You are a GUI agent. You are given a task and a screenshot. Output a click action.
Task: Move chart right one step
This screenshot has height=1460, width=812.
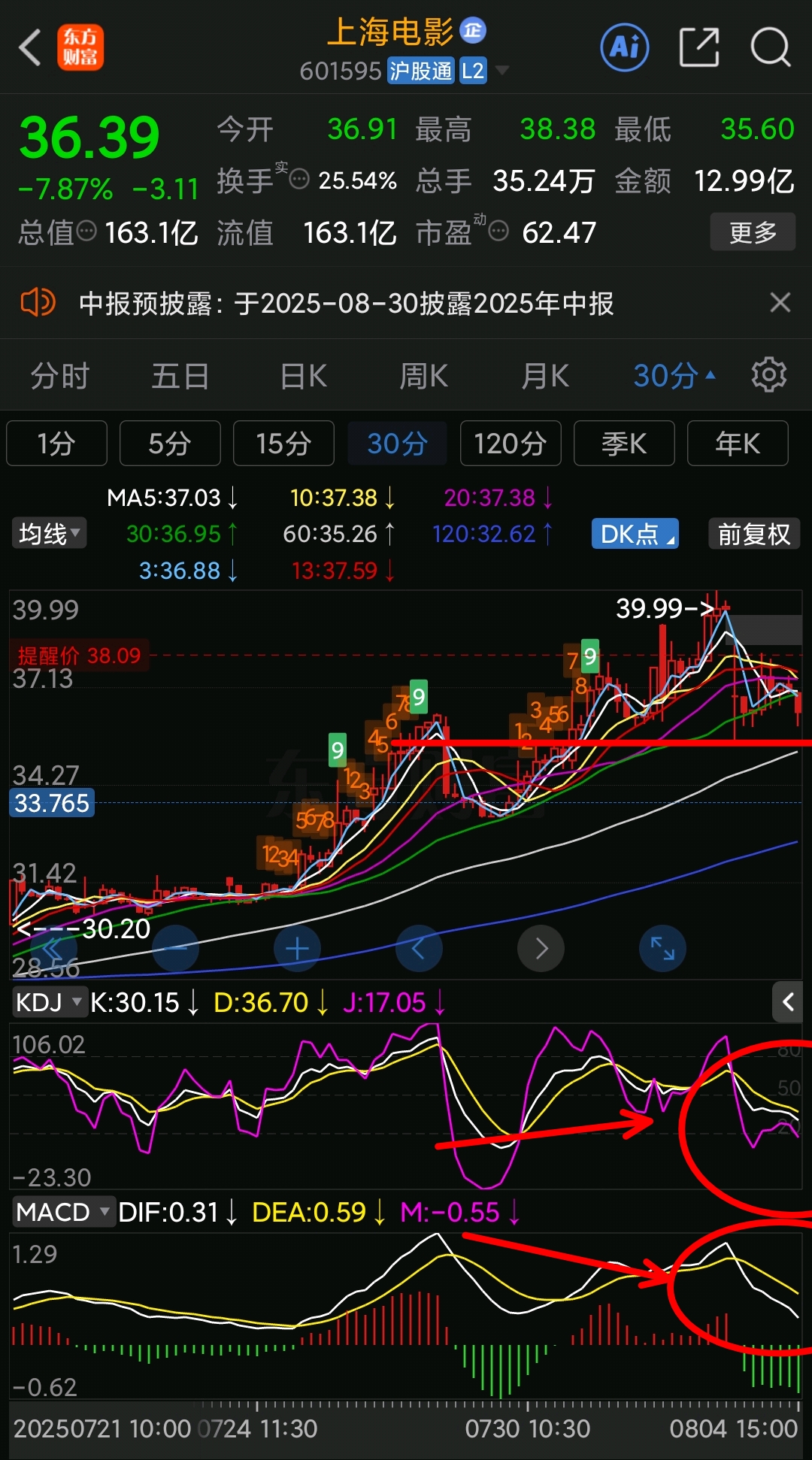541,948
